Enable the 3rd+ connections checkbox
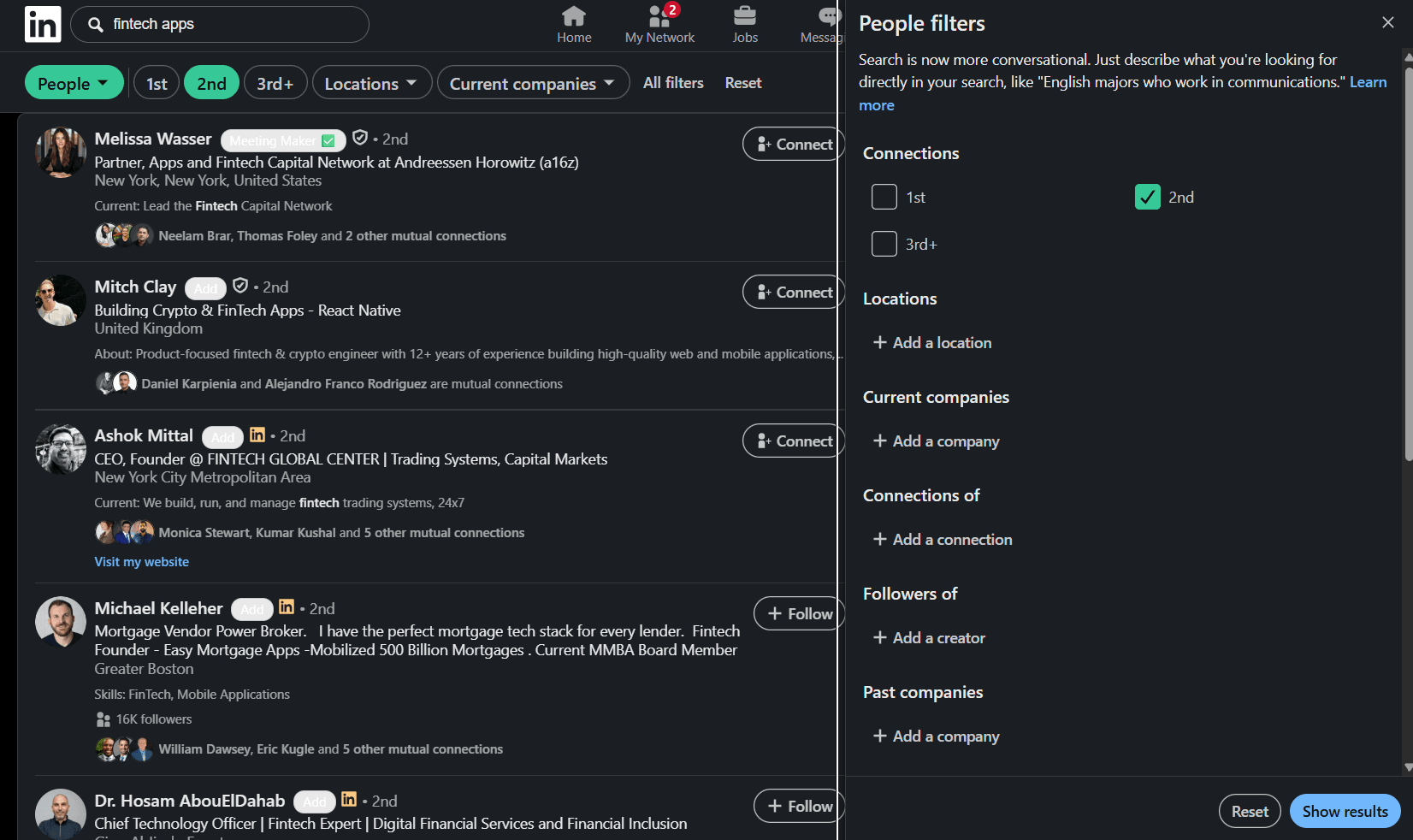The image size is (1413, 840). click(884, 244)
